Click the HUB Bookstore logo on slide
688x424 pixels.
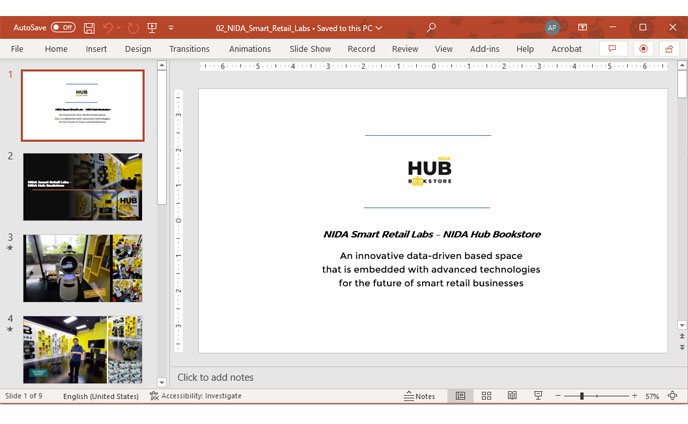point(430,170)
